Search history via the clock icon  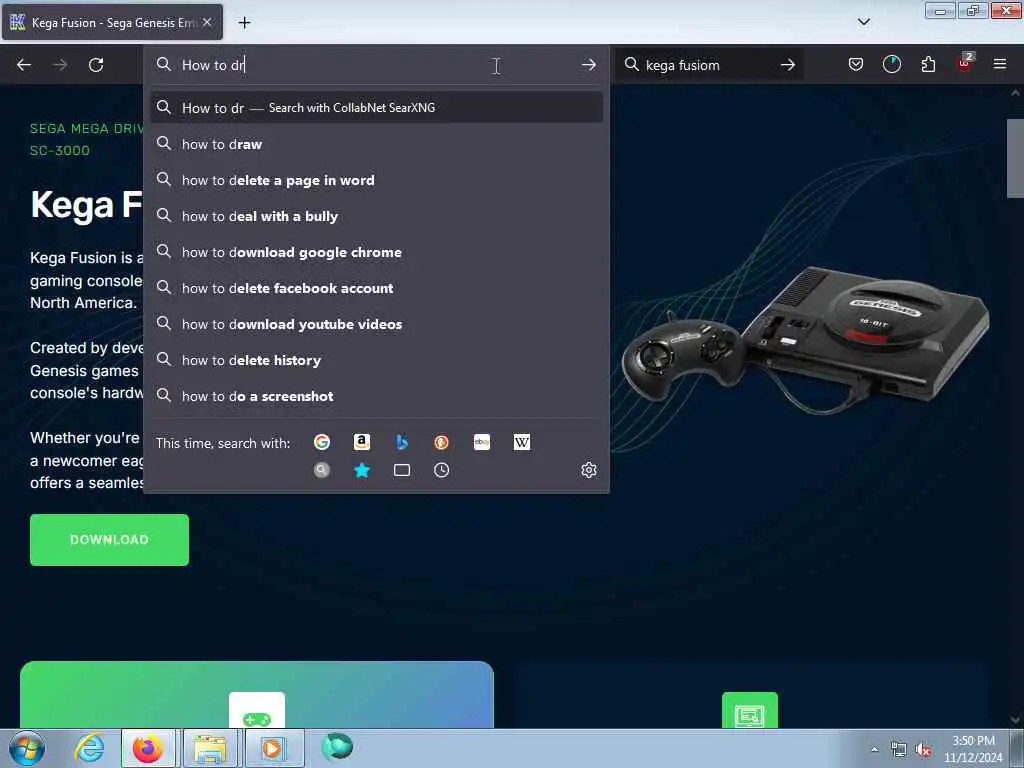[x=441, y=470]
